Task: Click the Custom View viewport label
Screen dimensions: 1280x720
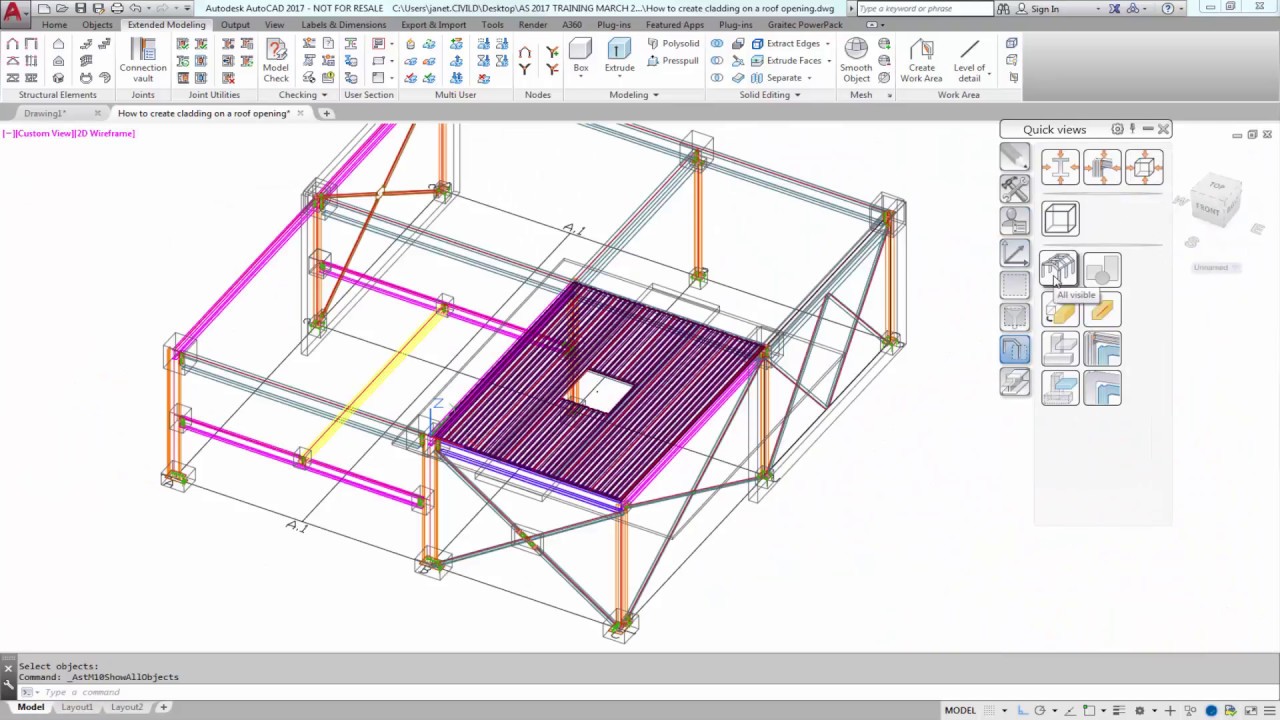Action: pos(45,133)
